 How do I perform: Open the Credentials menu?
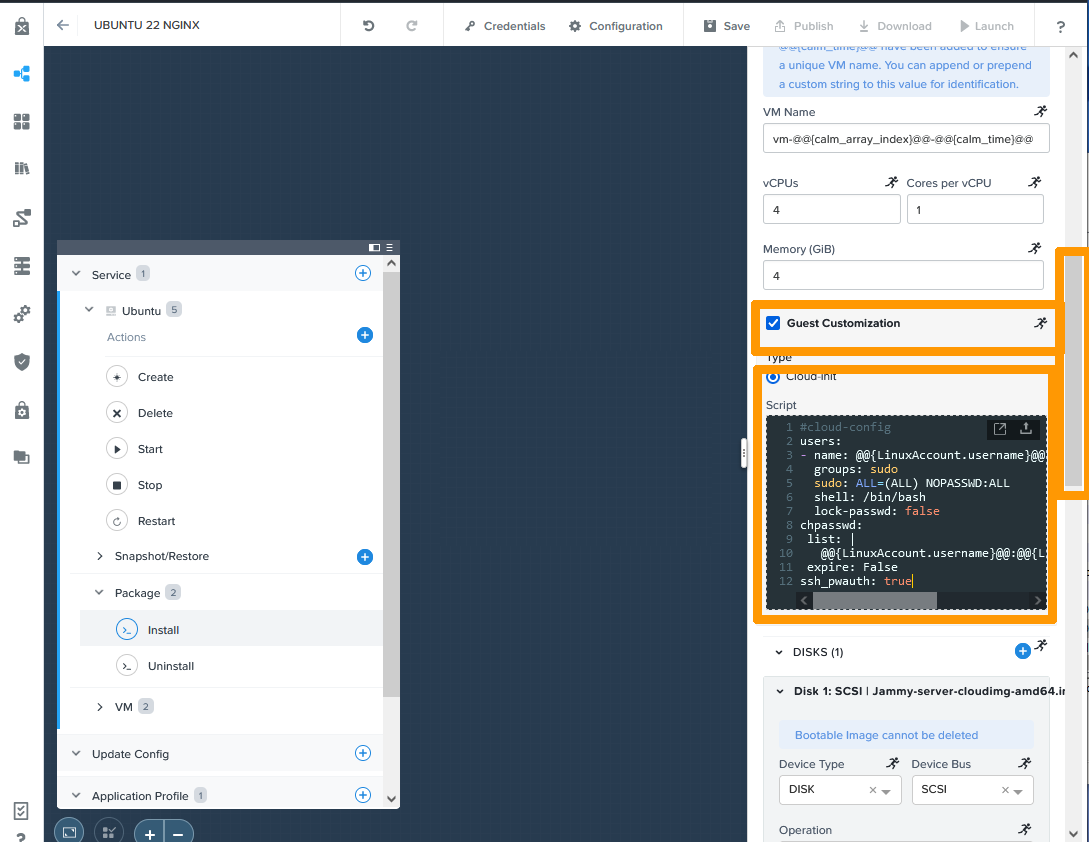(x=505, y=26)
